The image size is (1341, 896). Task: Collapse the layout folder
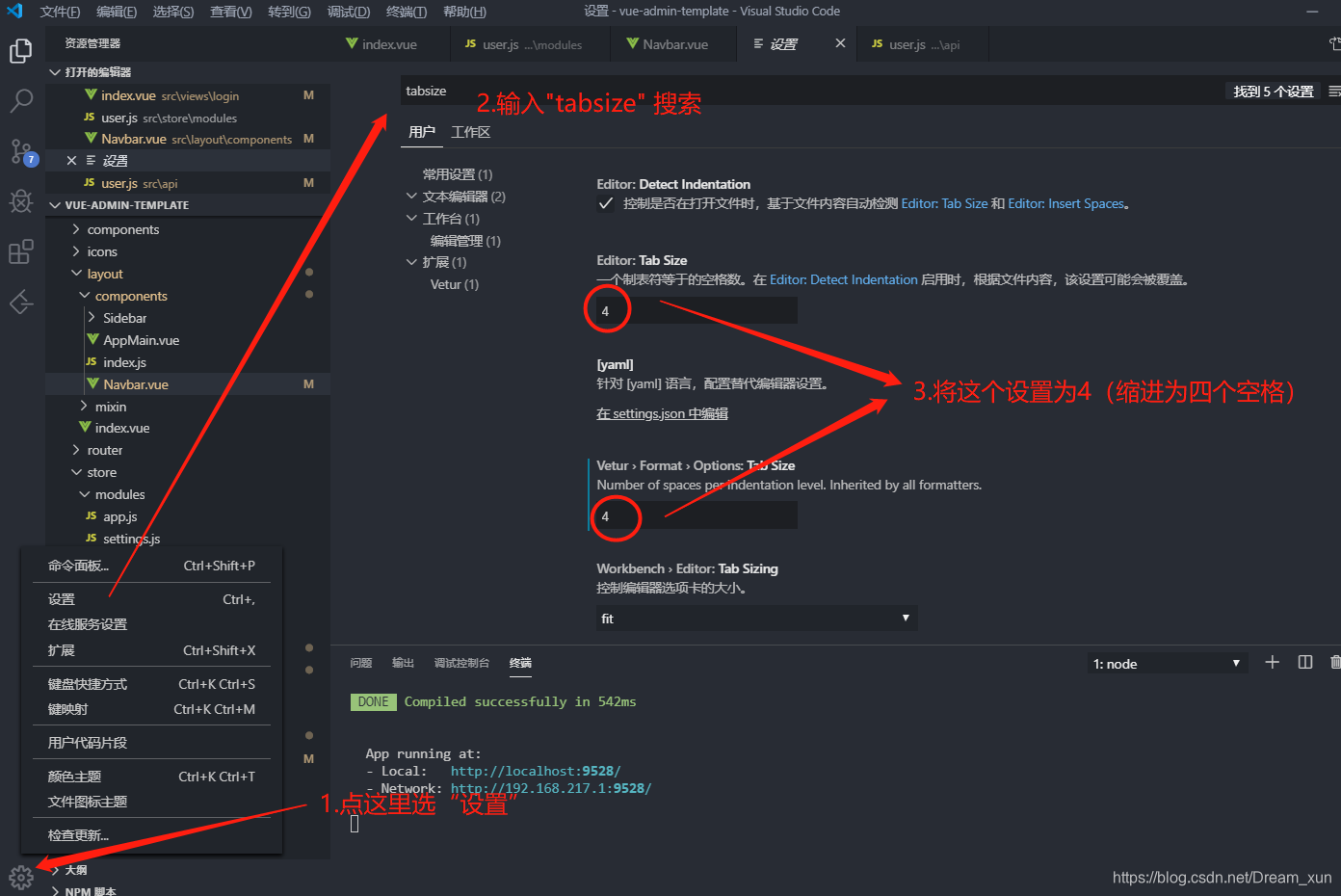(x=76, y=274)
